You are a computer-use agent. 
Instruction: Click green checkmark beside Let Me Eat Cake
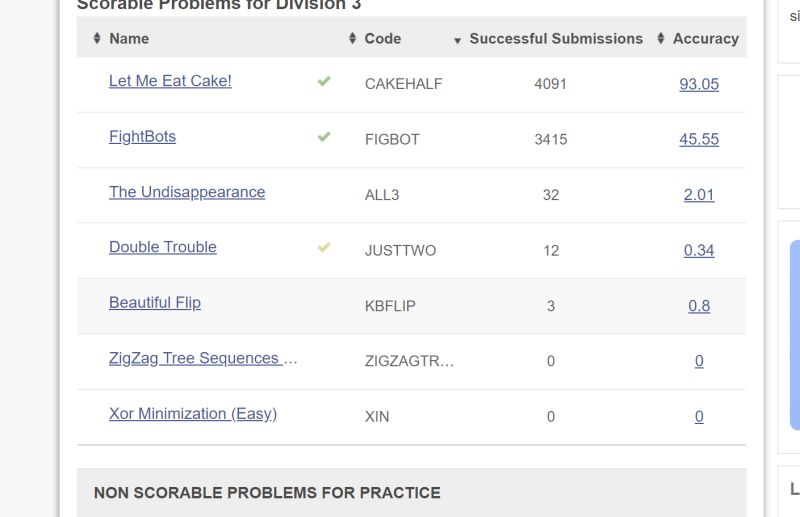point(324,81)
